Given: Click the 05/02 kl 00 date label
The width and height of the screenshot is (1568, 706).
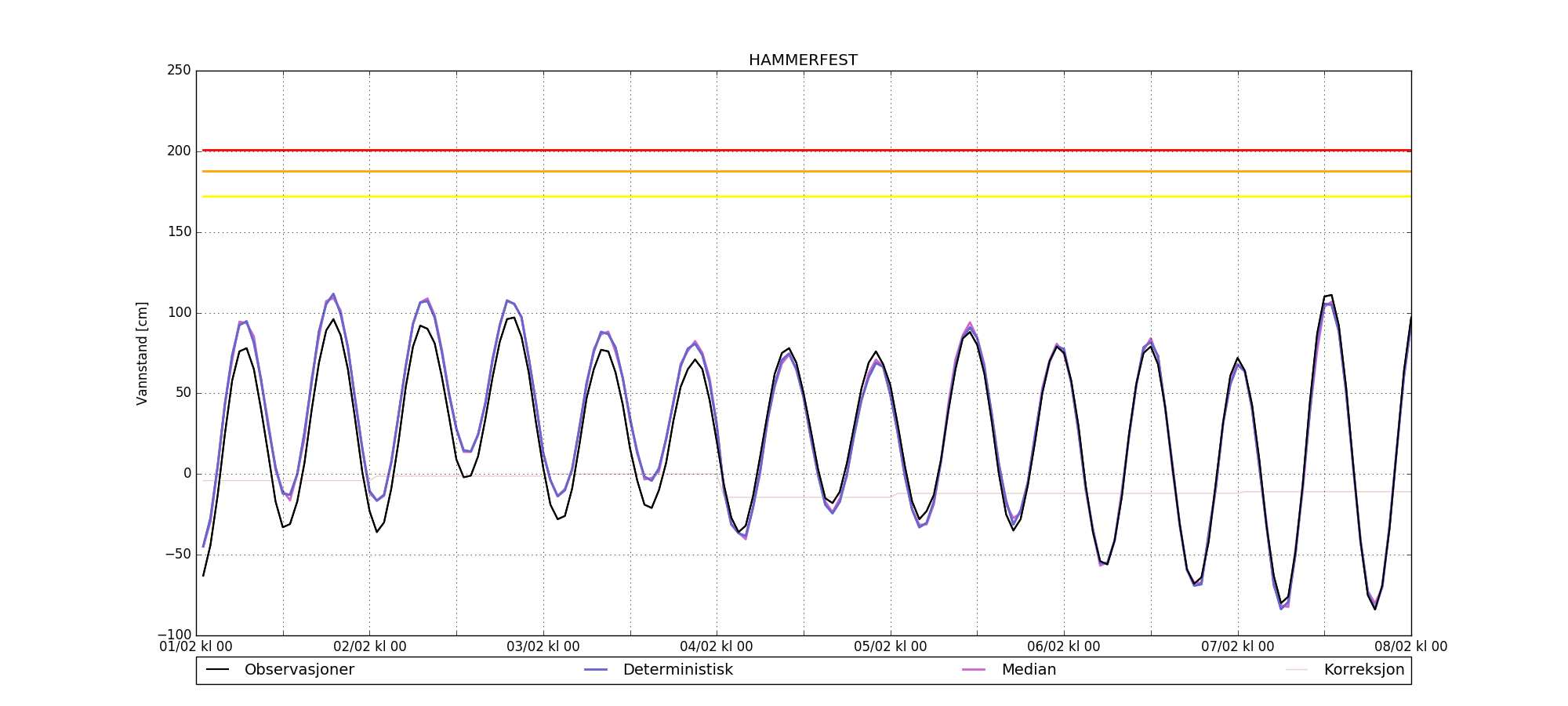Looking at the screenshot, I should coord(891,647).
